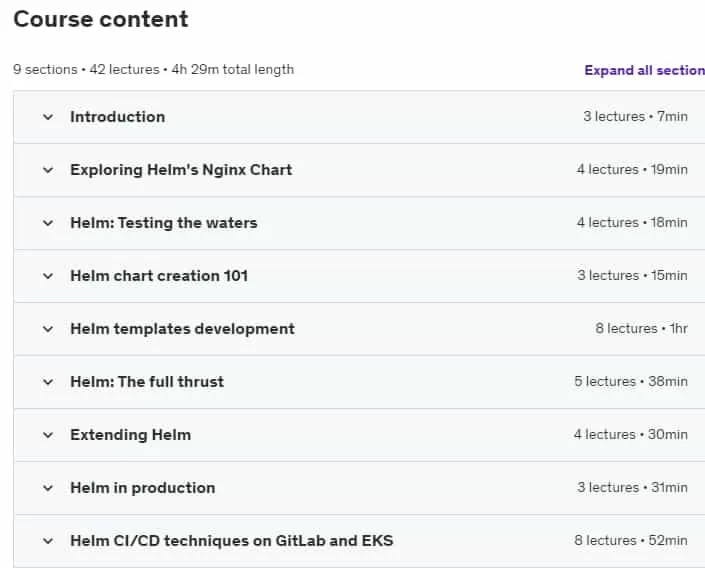
Task: Expand Exploring Helm's Nginx Chart chevron
Action: [48, 170]
